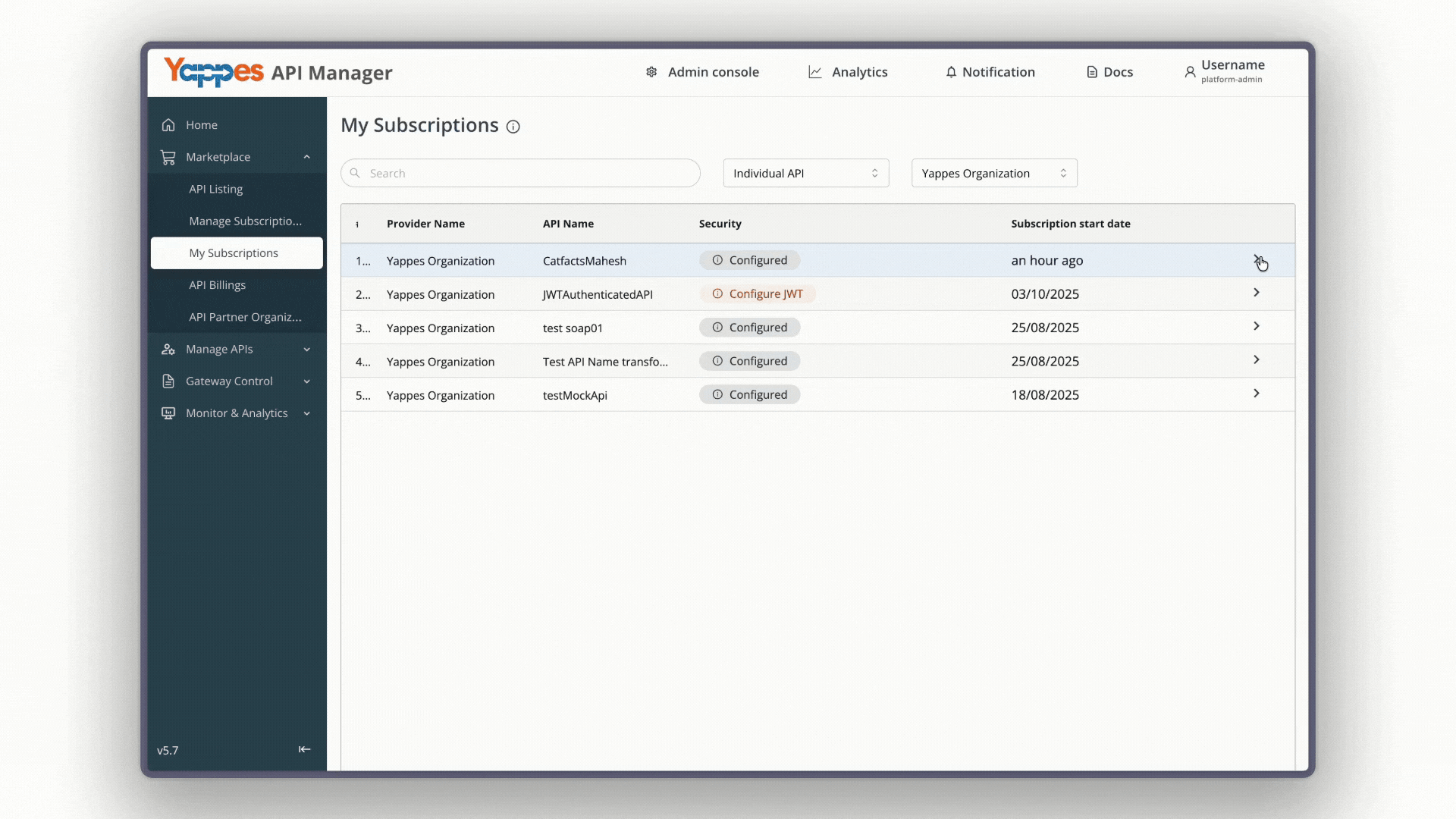Click the test soap01 API name
The width and height of the screenshot is (1456, 819).
(573, 328)
